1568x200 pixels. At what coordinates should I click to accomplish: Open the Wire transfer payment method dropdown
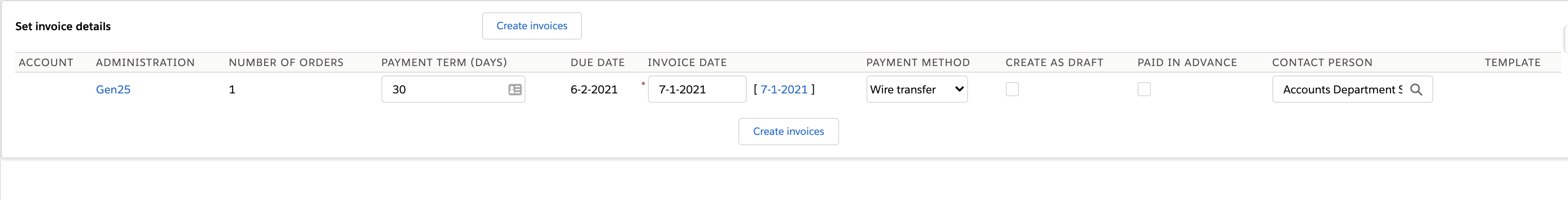916,90
